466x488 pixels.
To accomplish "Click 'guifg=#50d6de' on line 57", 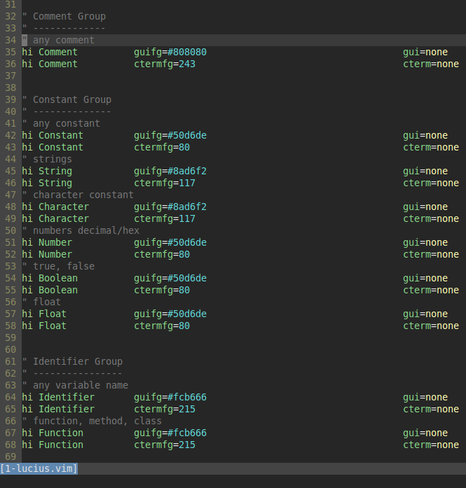I will [x=170, y=314].
